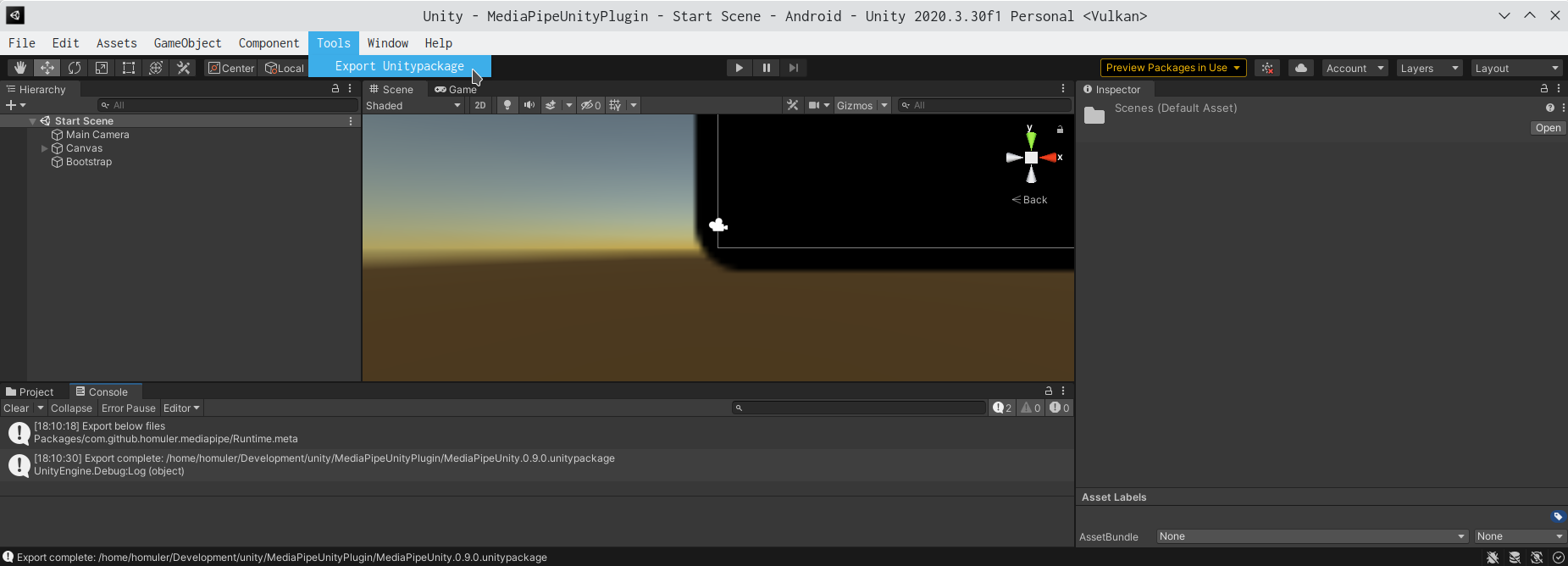Toggle pivot Center mode

[x=231, y=68]
